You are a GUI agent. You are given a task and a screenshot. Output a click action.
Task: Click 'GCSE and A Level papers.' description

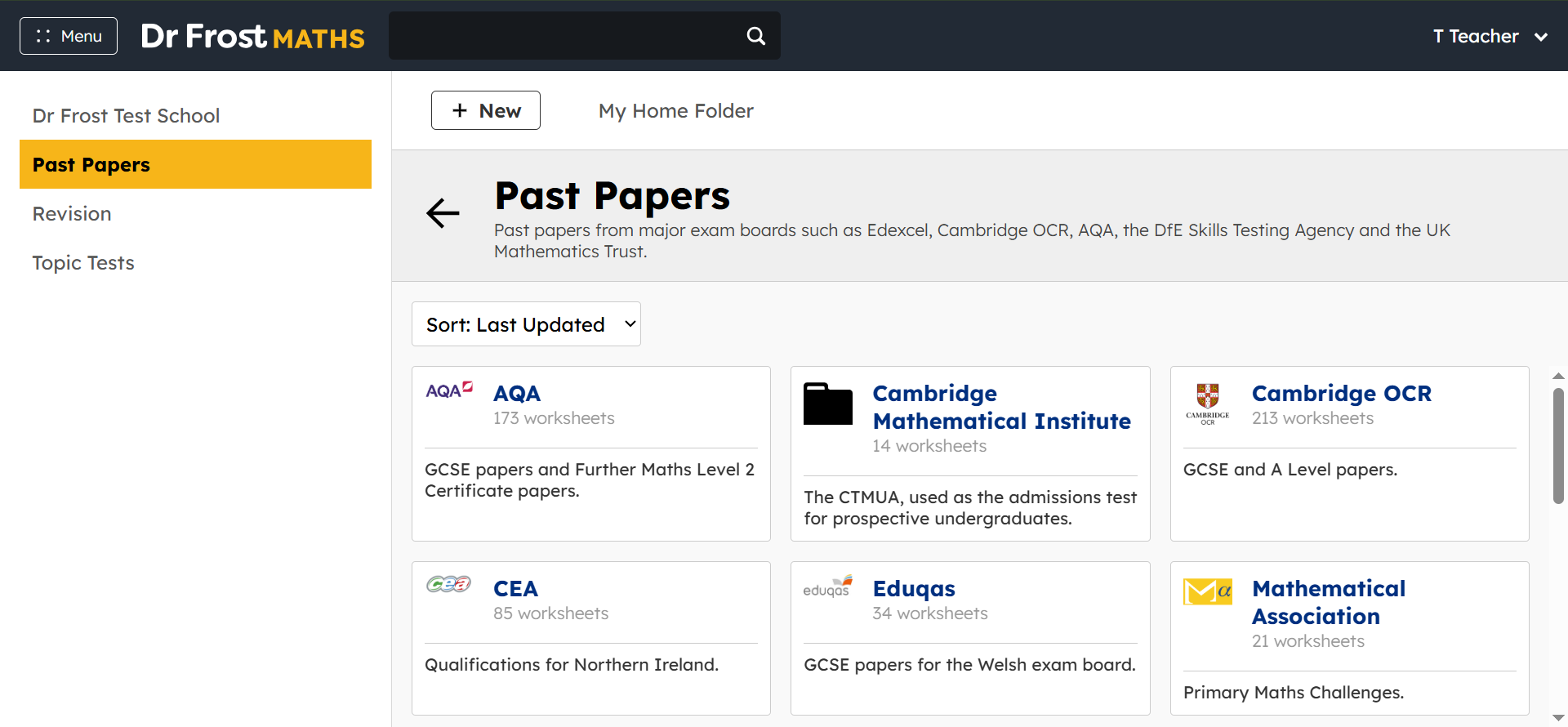coord(1290,470)
